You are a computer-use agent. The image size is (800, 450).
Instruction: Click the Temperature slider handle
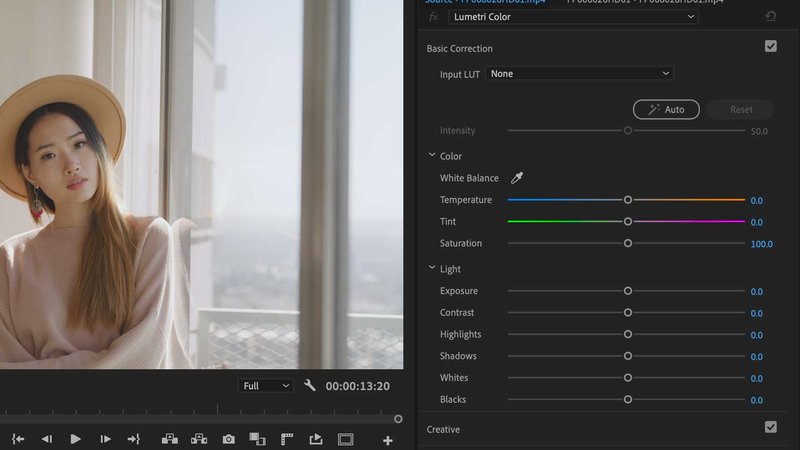628,200
